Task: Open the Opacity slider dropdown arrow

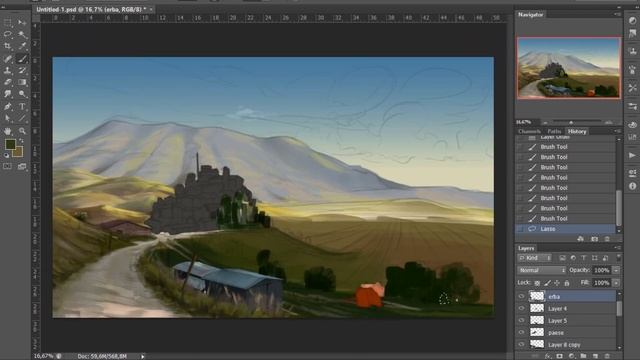Action: pyautogui.click(x=616, y=270)
